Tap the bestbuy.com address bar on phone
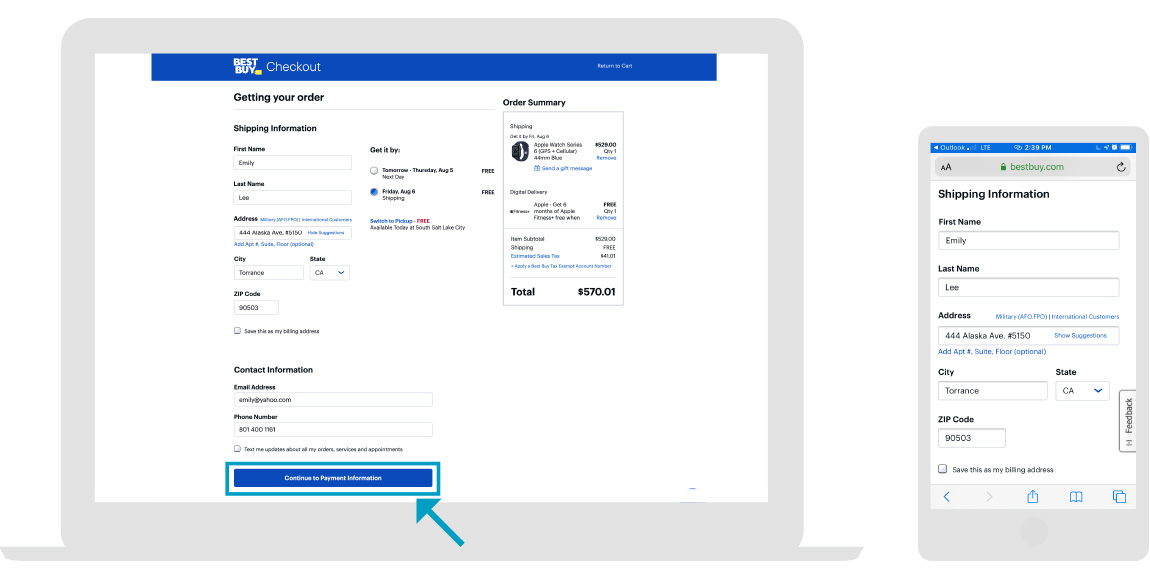Viewport: 1150px width, 578px height. pyautogui.click(x=1033, y=167)
